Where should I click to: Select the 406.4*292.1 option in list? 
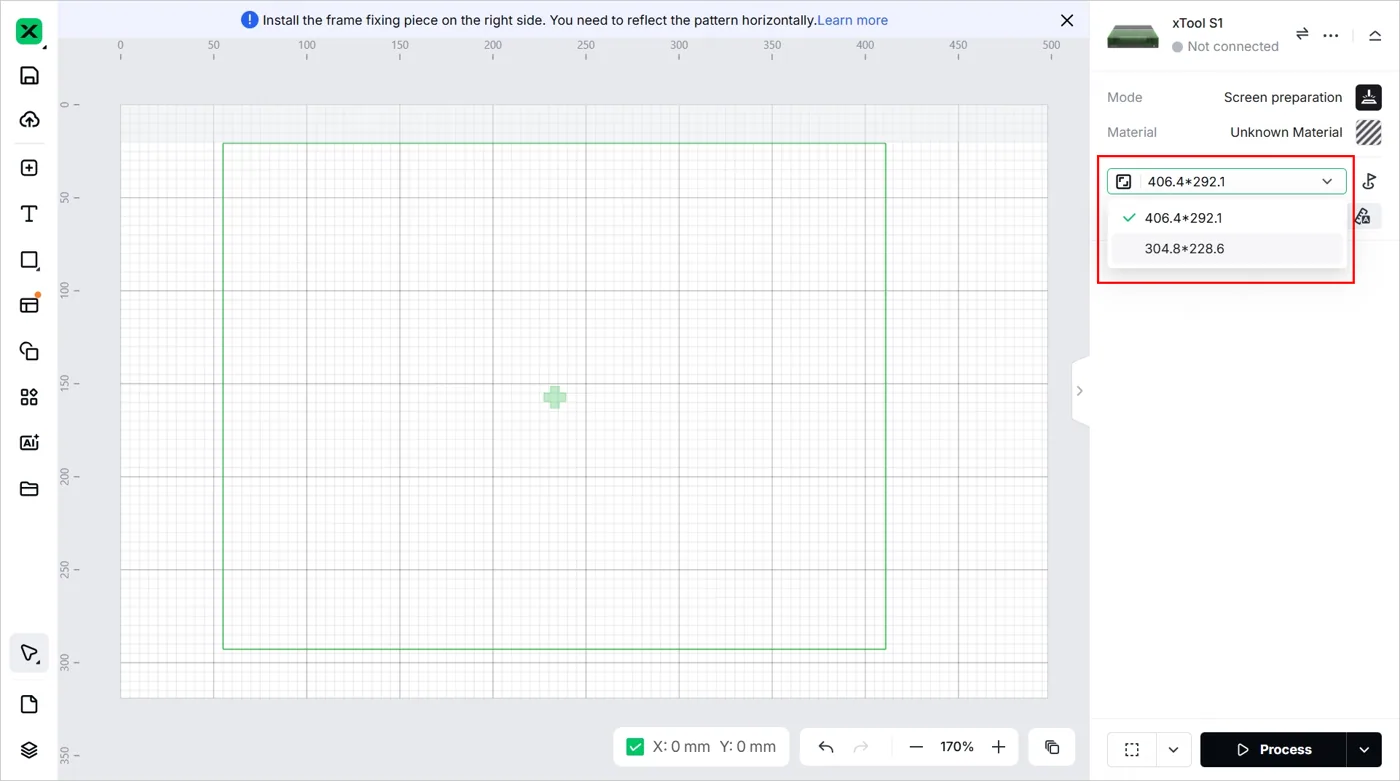pos(1227,218)
